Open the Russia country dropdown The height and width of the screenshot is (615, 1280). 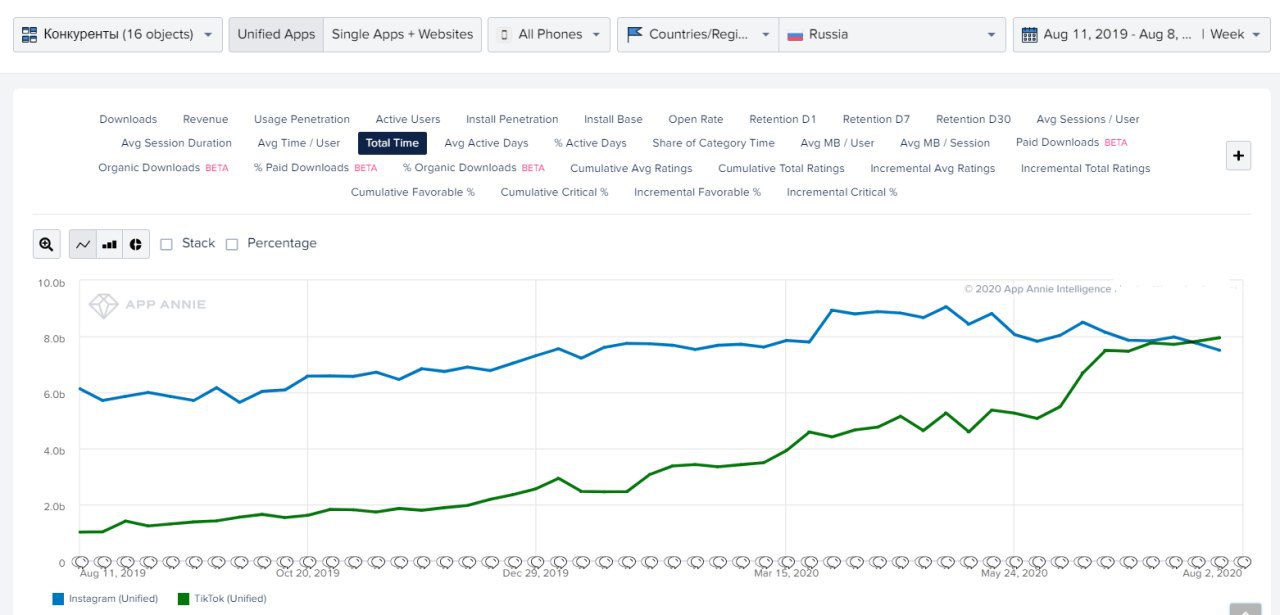[892, 34]
